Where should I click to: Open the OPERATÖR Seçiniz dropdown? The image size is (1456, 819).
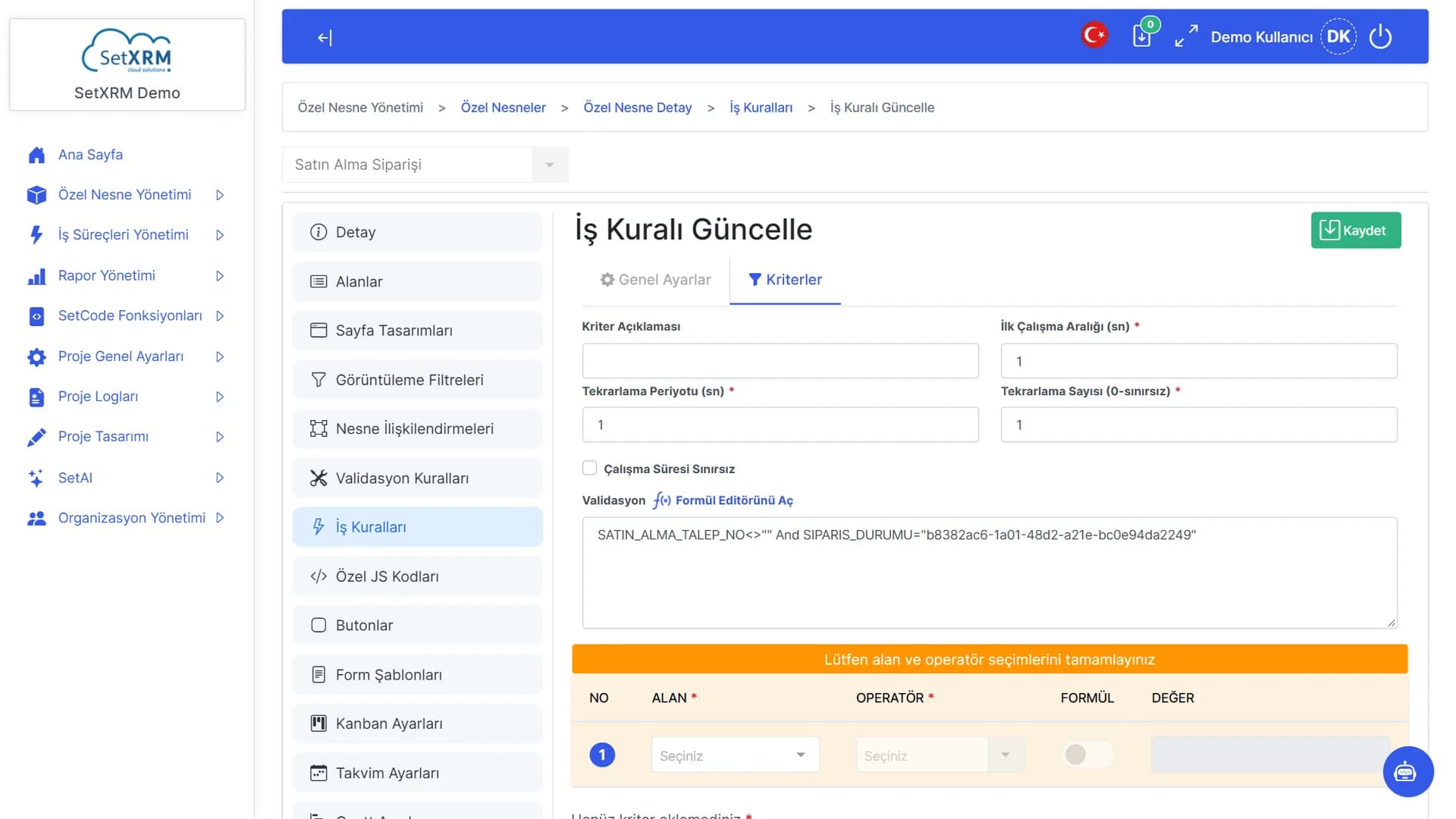pyautogui.click(x=940, y=755)
